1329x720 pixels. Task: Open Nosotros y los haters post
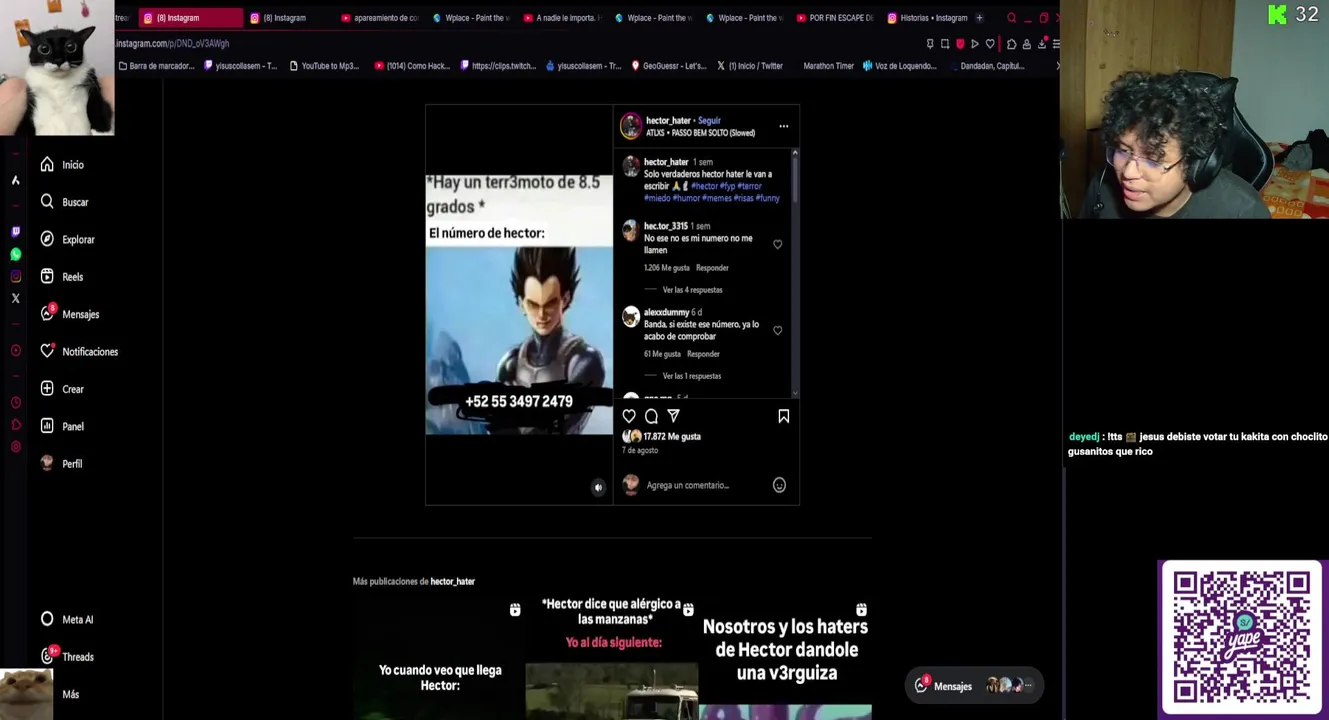click(x=785, y=659)
